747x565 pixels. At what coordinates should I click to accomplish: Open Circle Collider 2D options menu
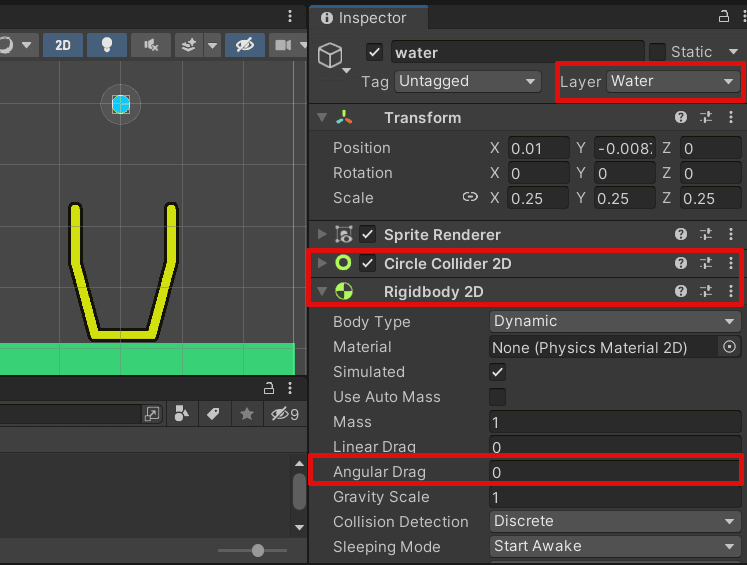pyautogui.click(x=731, y=263)
